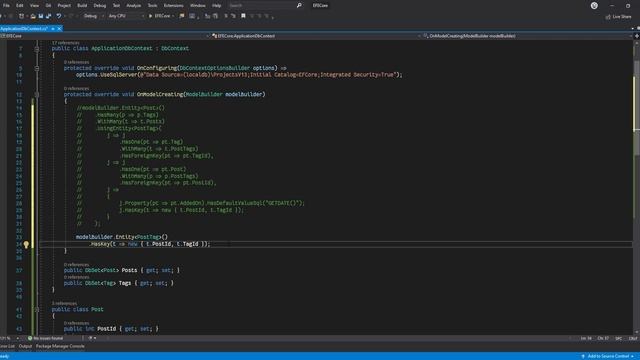Open the Debug menu
The image size is (640, 360).
(100, 6)
